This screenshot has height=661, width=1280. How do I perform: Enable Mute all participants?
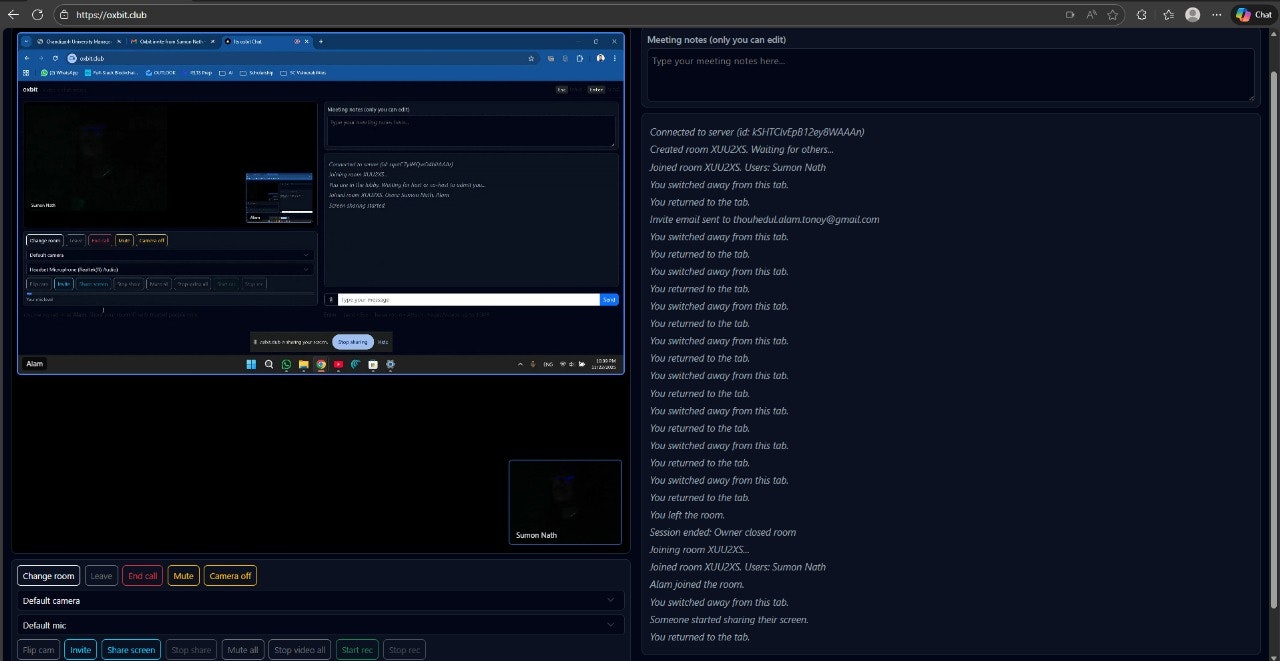click(242, 649)
